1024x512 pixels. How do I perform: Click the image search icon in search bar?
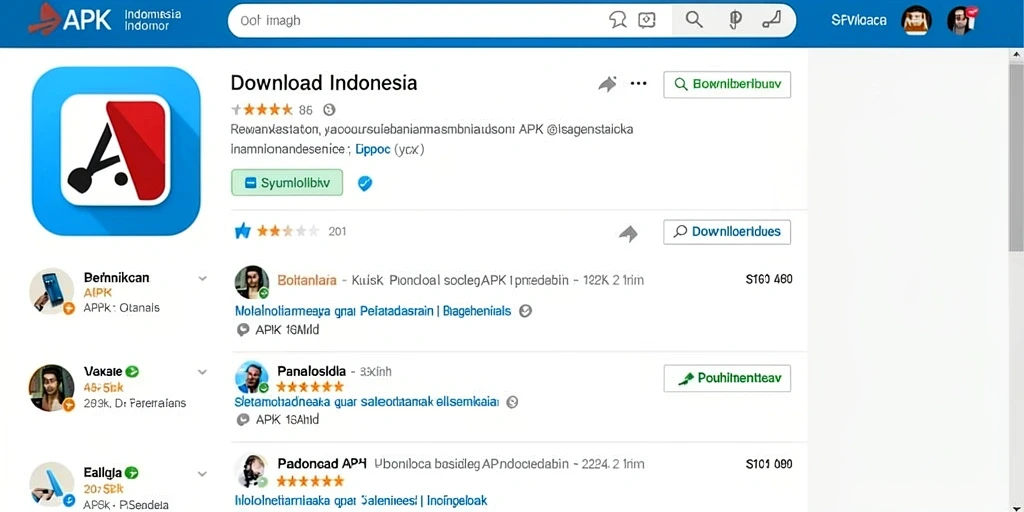click(647, 20)
